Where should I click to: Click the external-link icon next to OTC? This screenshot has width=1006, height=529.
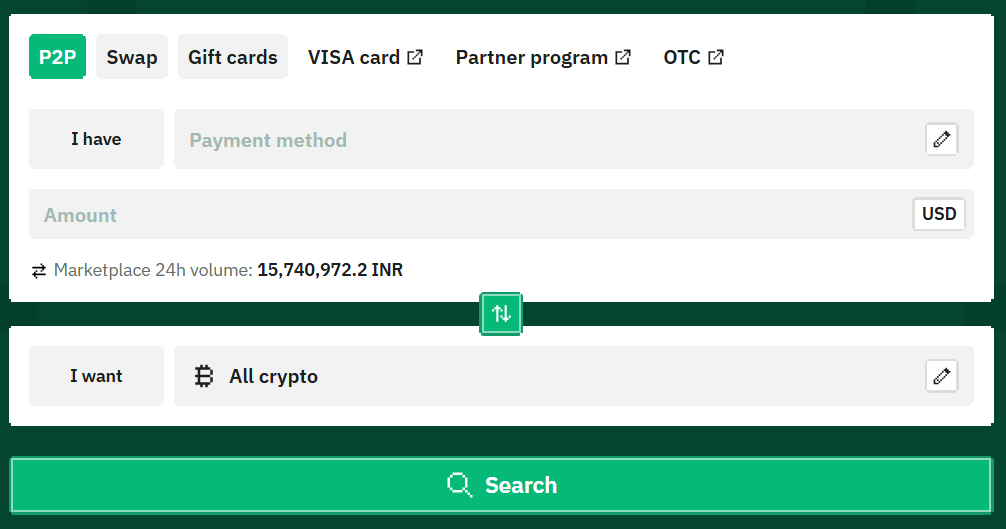[716, 57]
